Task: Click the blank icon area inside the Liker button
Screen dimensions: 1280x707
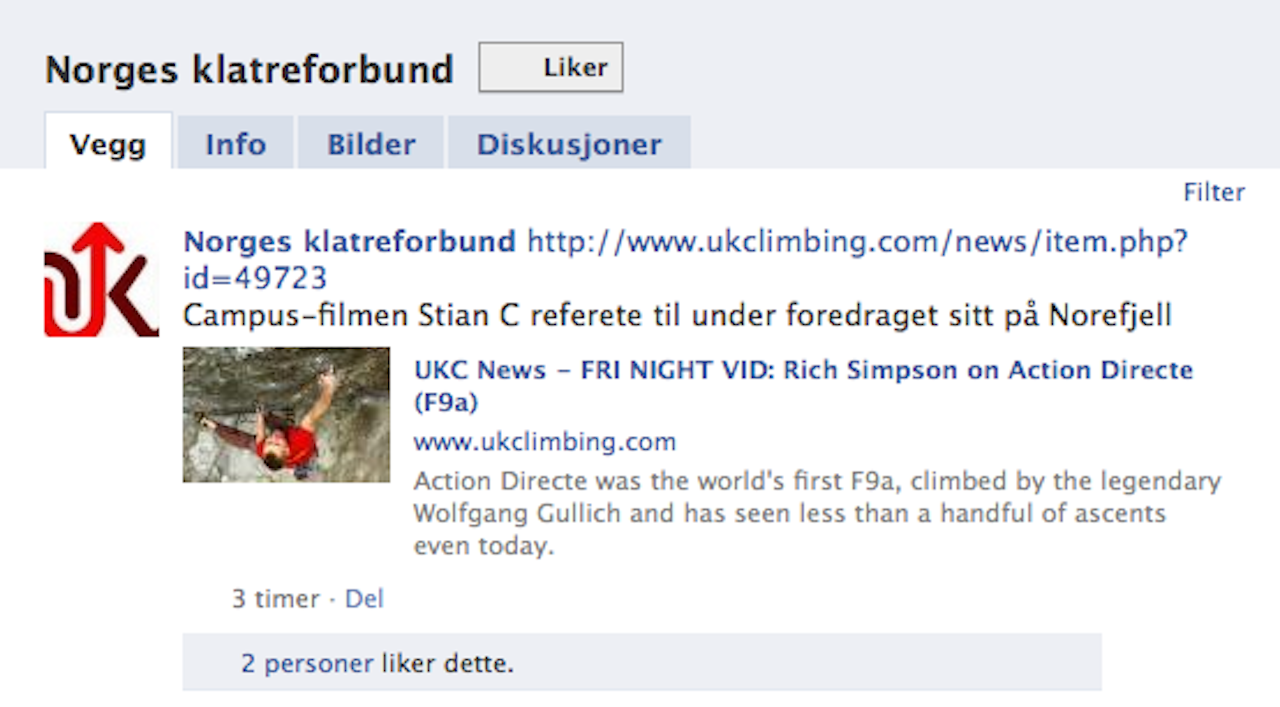Action: click(511, 67)
